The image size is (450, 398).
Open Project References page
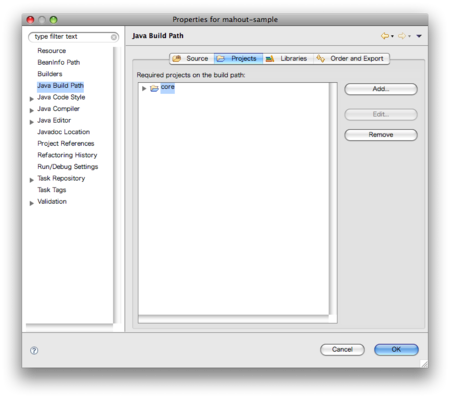point(66,144)
